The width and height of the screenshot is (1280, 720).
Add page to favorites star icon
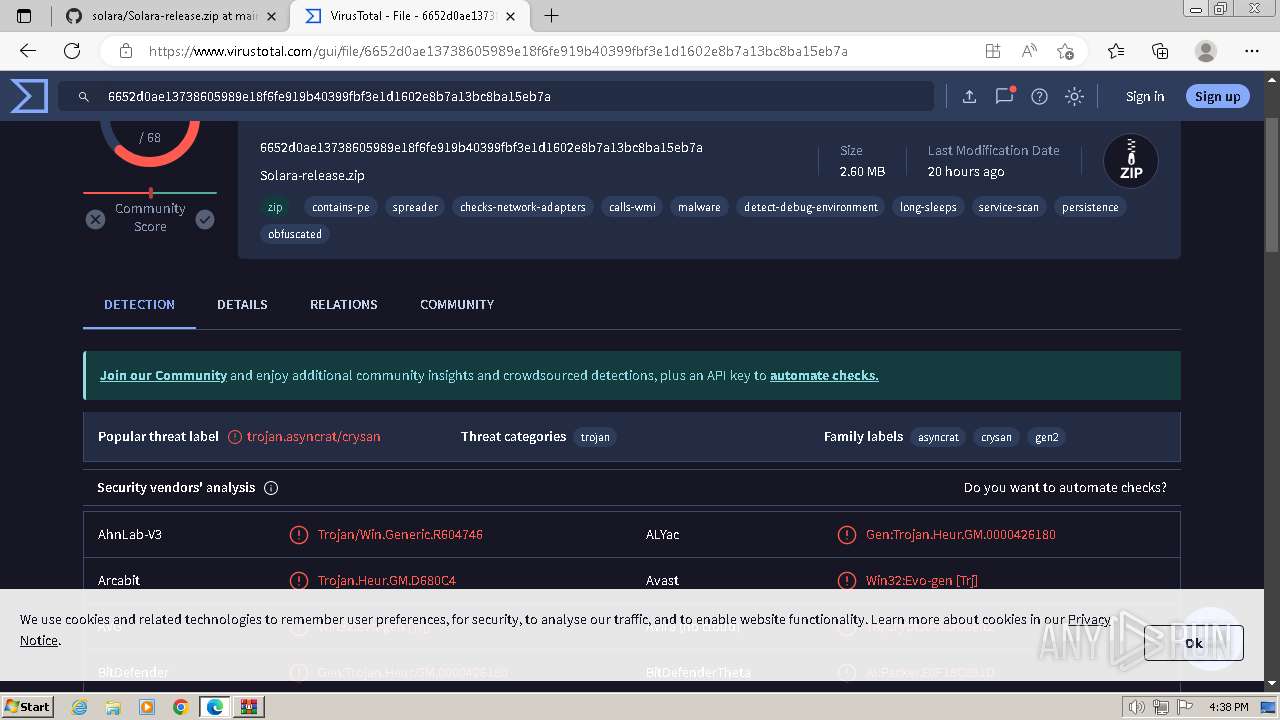point(1065,51)
